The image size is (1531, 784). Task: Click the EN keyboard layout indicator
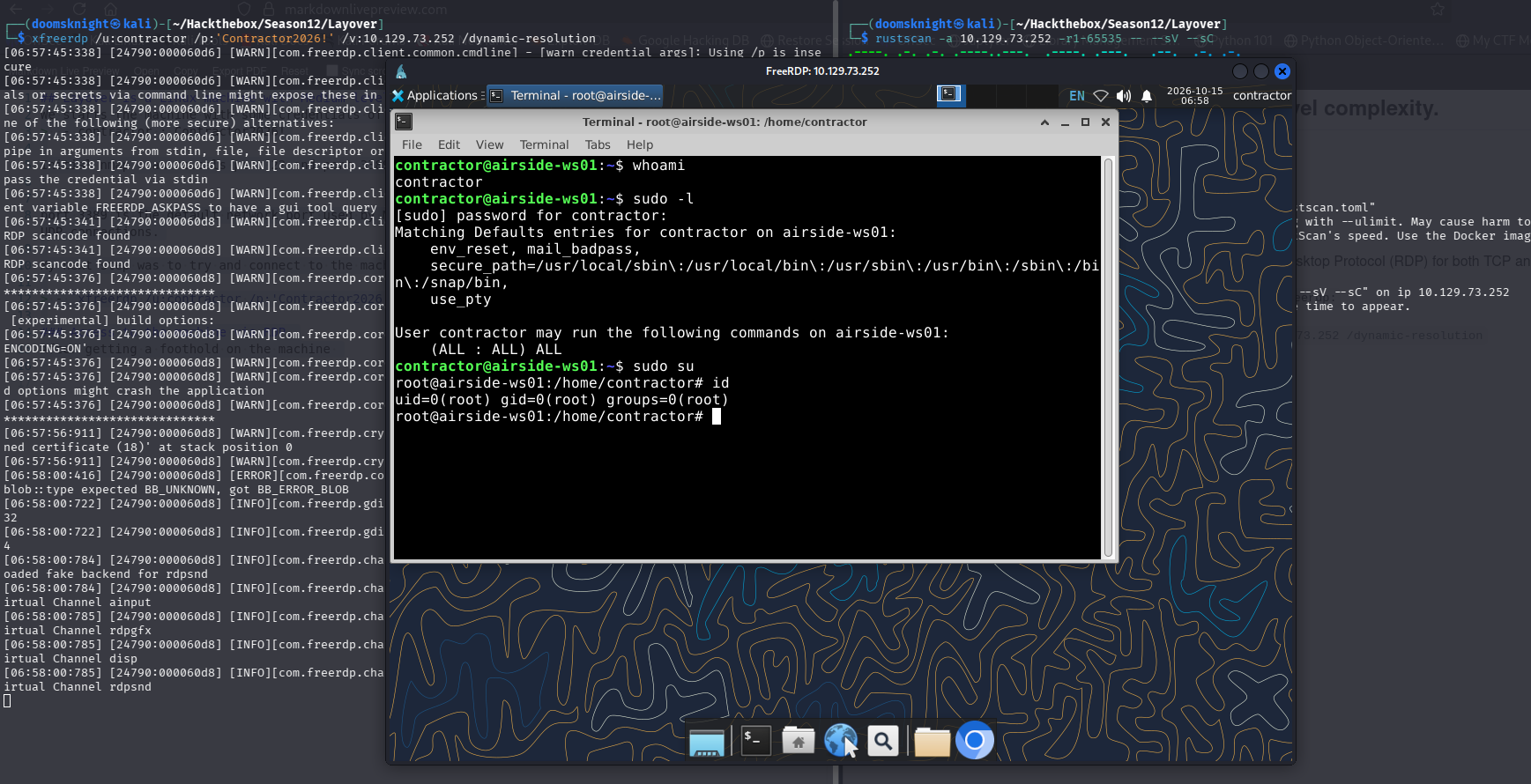[x=1077, y=96]
